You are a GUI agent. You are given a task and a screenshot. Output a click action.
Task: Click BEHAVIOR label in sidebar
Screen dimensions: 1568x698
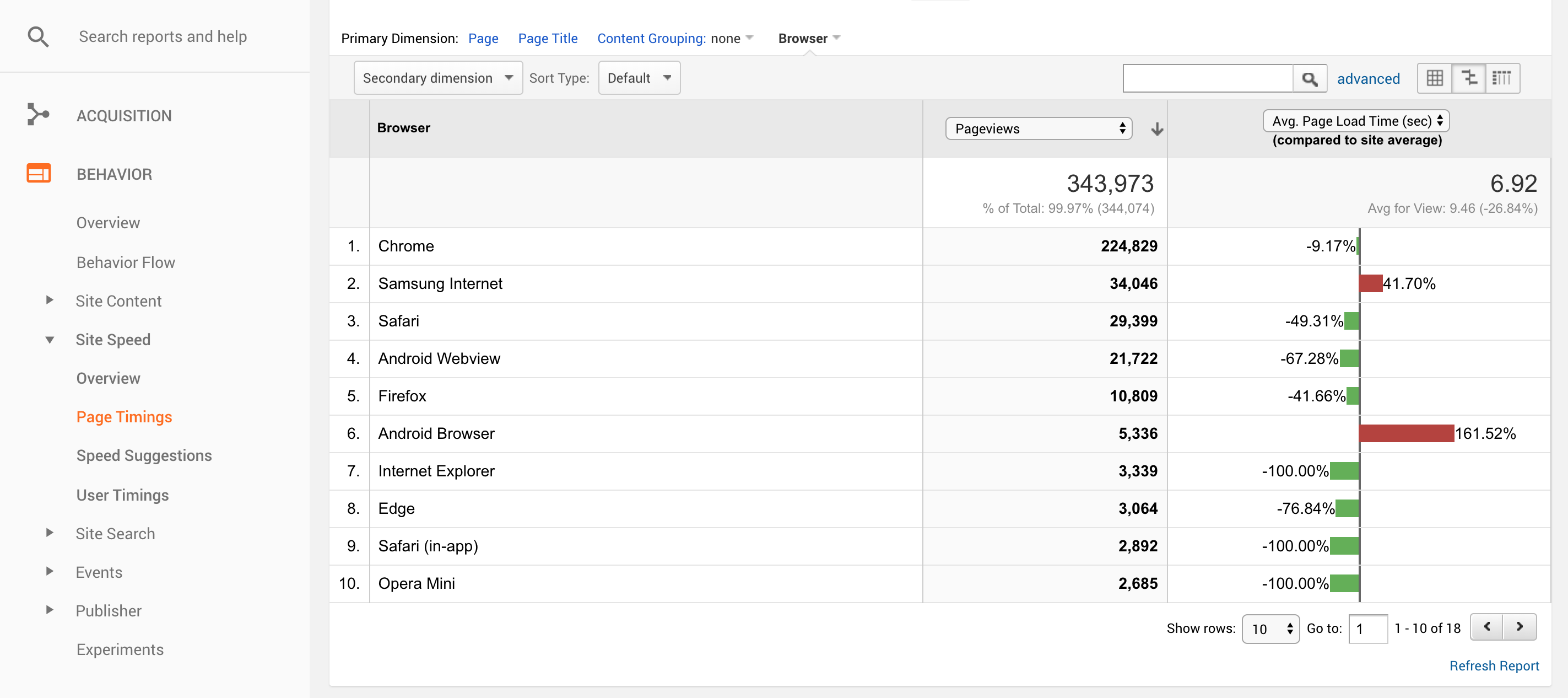(x=115, y=174)
